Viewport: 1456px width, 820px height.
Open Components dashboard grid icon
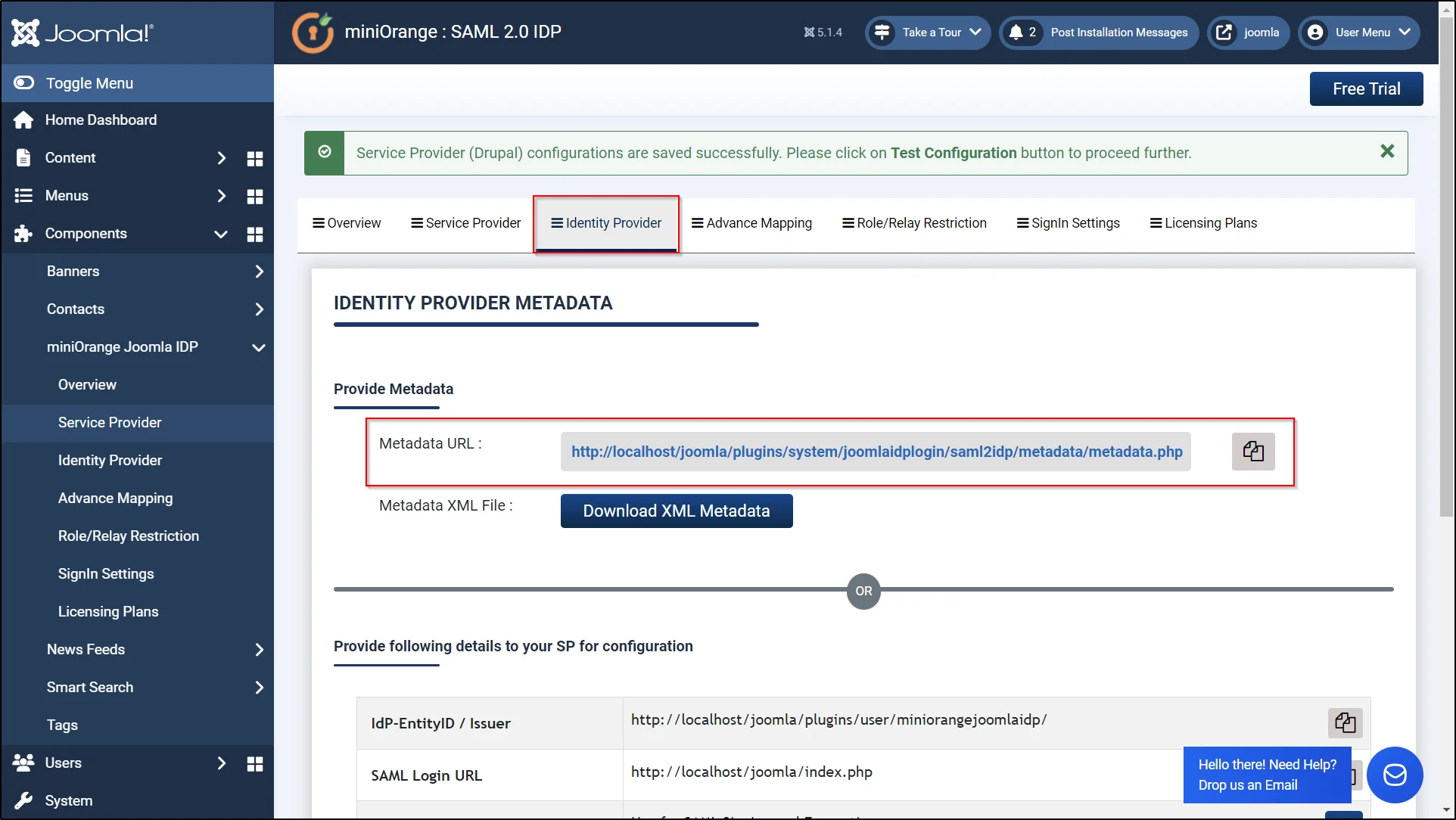click(x=255, y=235)
